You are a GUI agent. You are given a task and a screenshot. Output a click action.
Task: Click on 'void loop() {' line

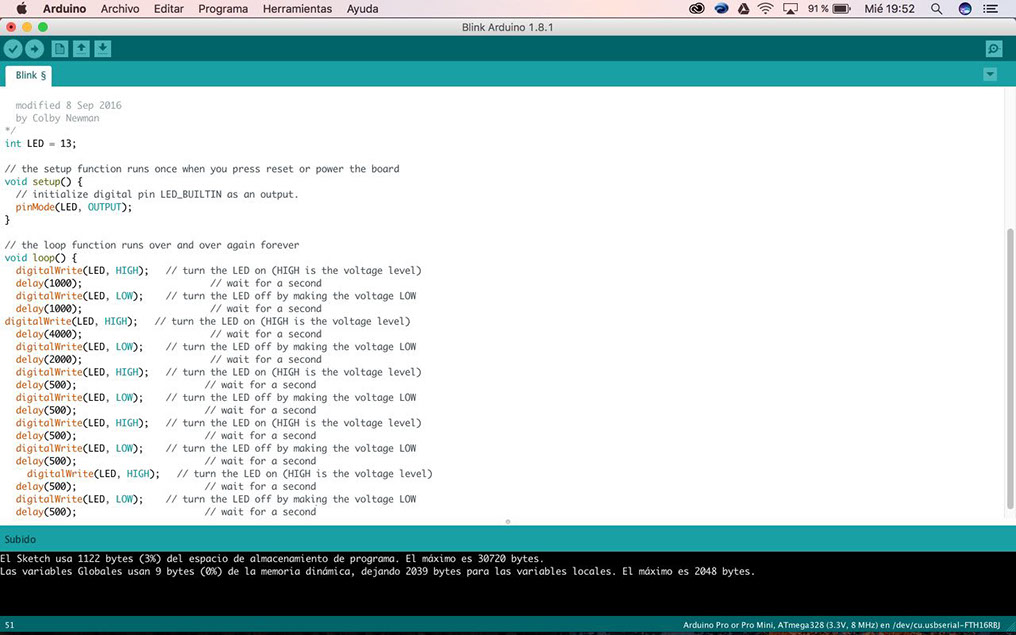point(41,258)
